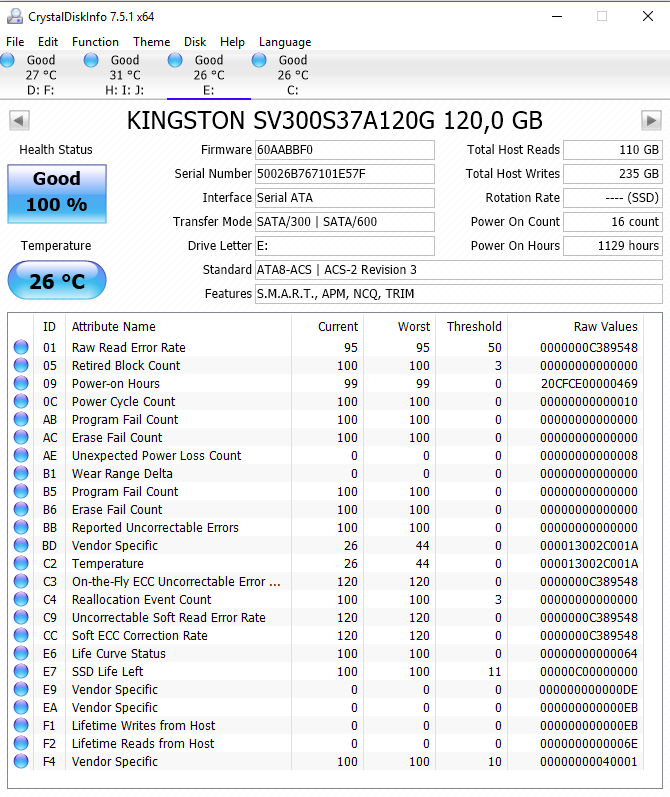The width and height of the screenshot is (670, 797).
Task: Select raw value 00000000040001
Action: coord(589,761)
